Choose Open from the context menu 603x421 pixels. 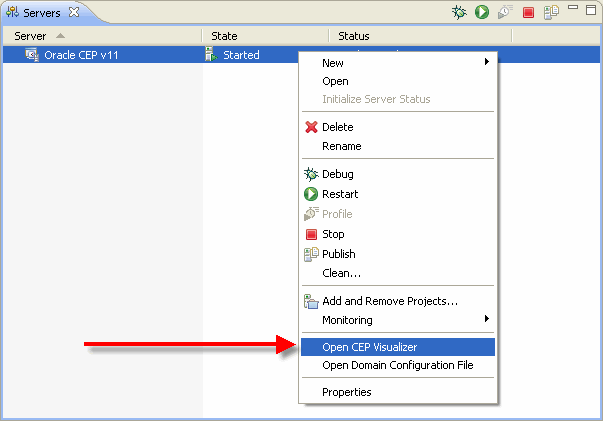(398, 81)
